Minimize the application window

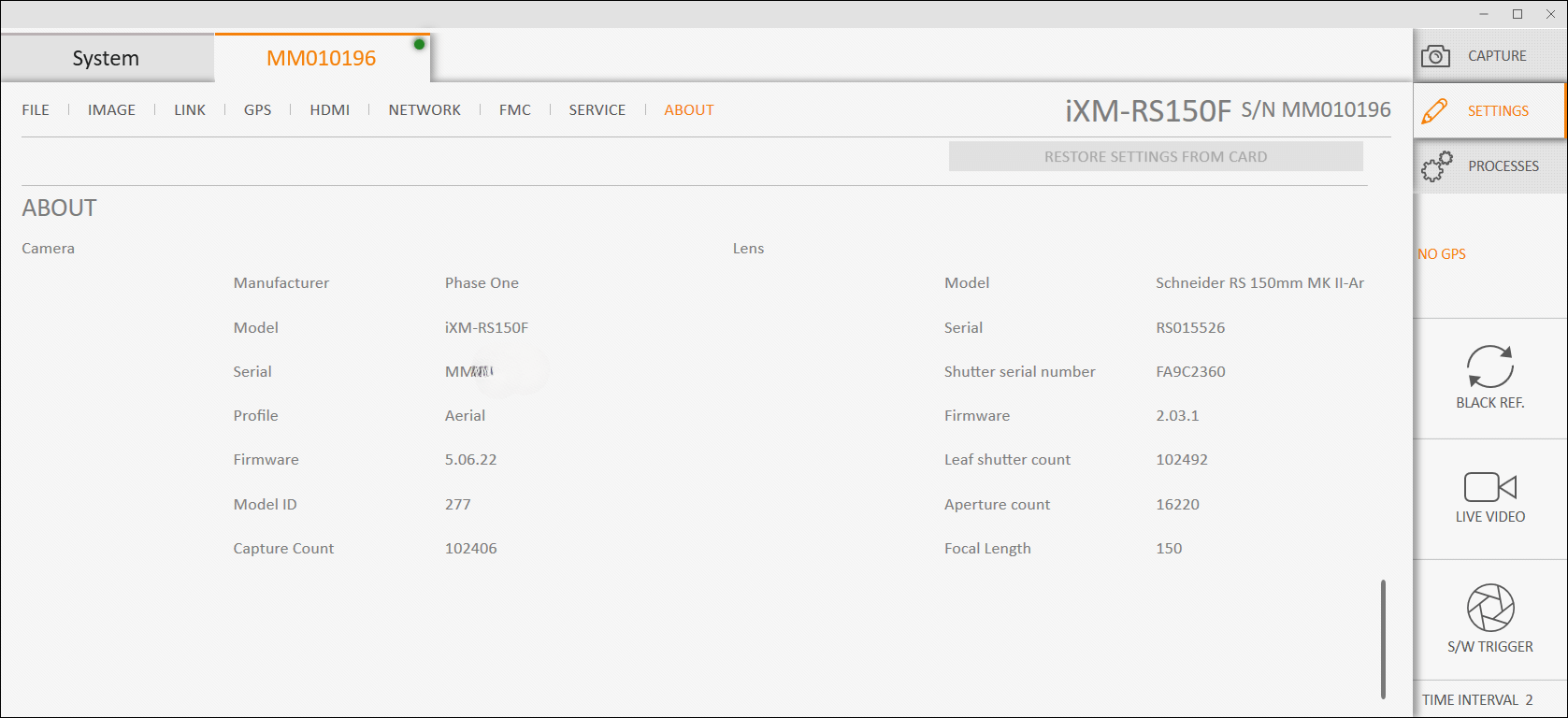(1484, 14)
